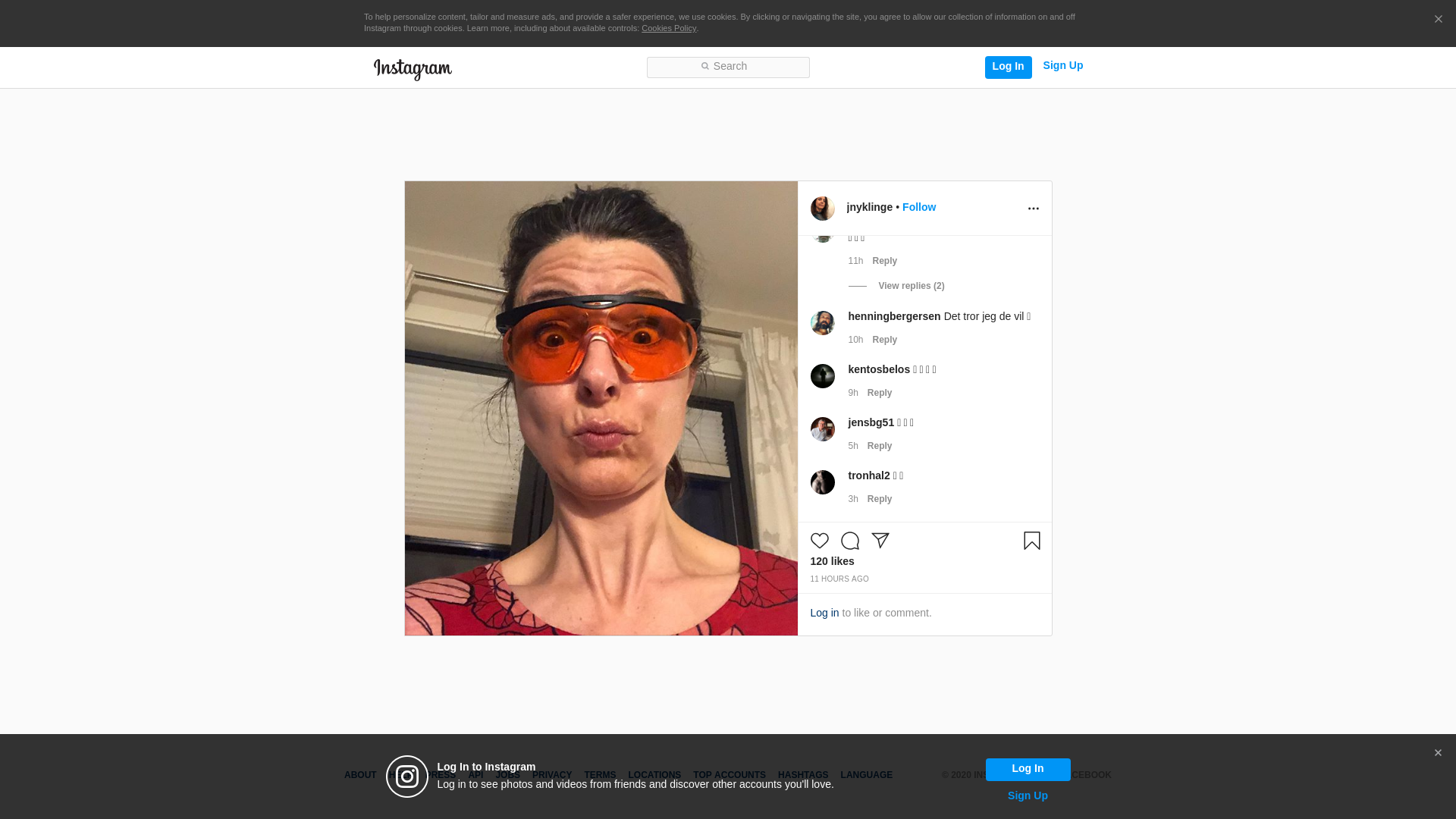Open kentosbelos username link
This screenshot has height=819, width=1456.
879,369
